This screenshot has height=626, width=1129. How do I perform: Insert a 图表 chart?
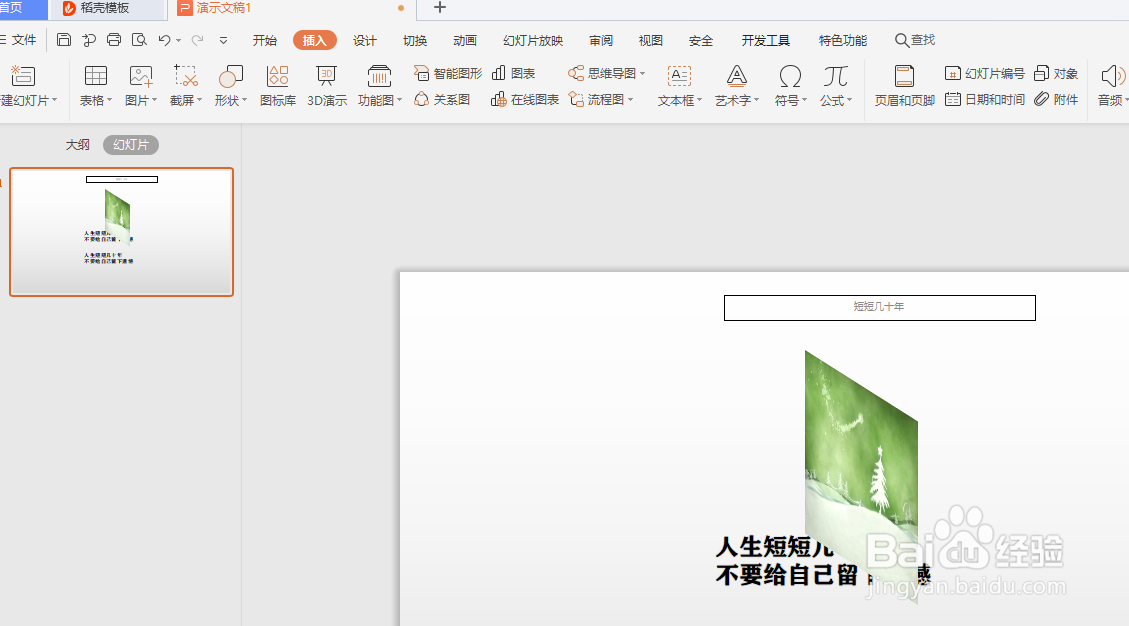[514, 72]
